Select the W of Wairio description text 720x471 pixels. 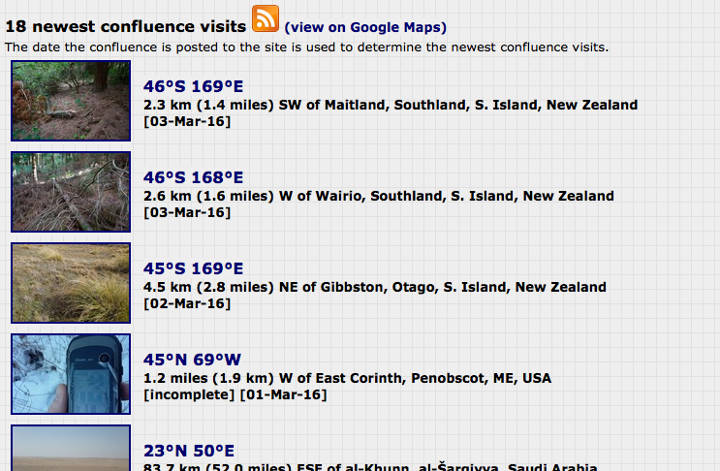(x=378, y=196)
